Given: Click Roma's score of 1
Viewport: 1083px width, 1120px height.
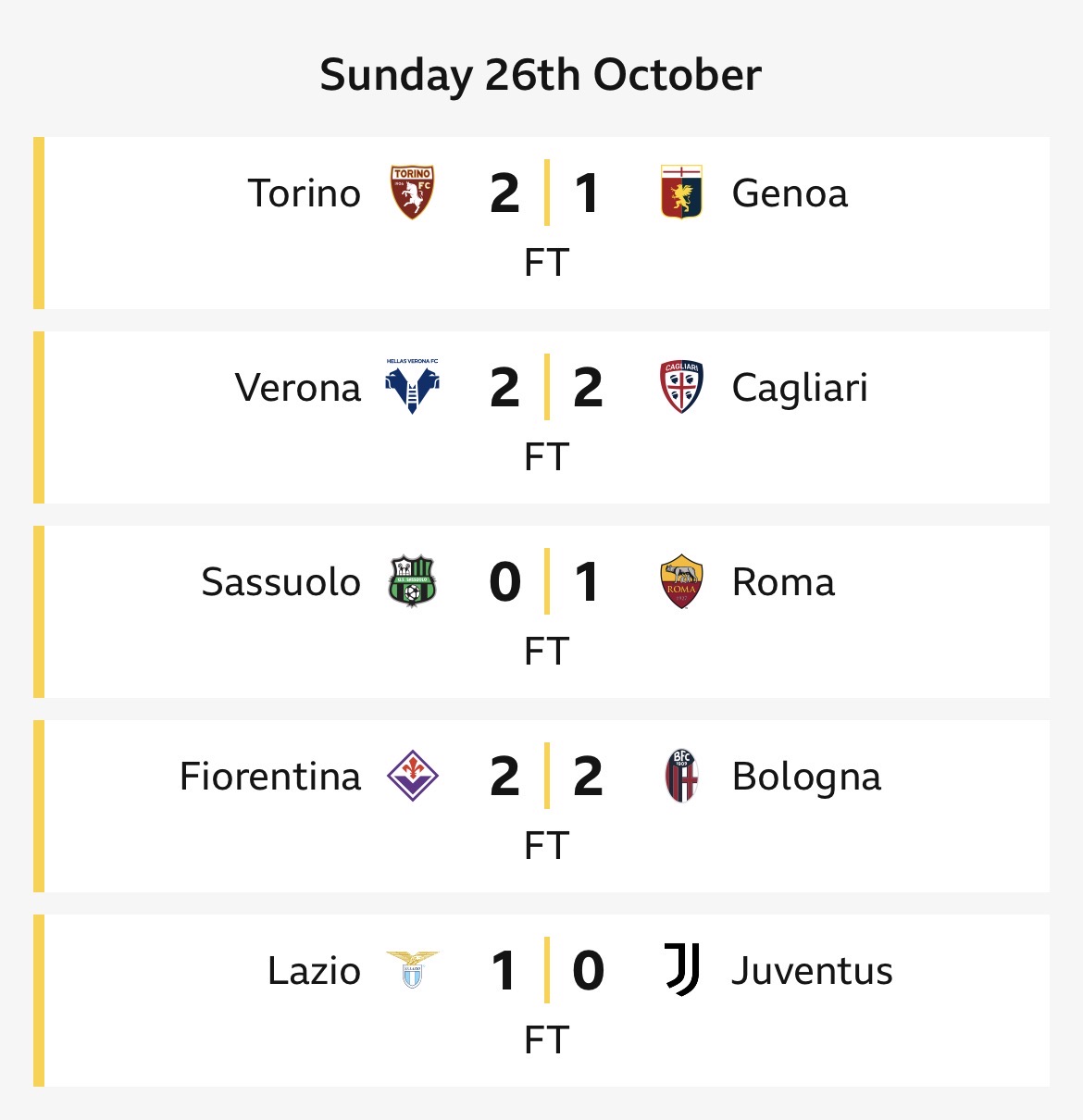Looking at the screenshot, I should tap(587, 582).
